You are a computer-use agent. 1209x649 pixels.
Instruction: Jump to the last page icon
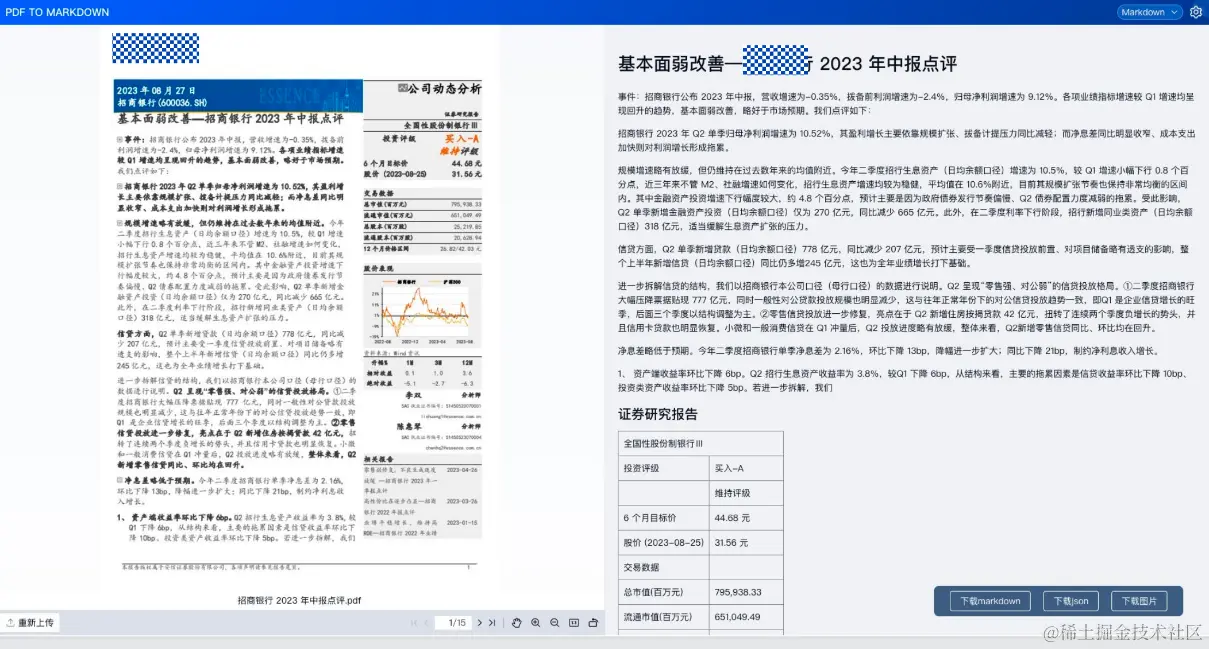click(x=493, y=622)
